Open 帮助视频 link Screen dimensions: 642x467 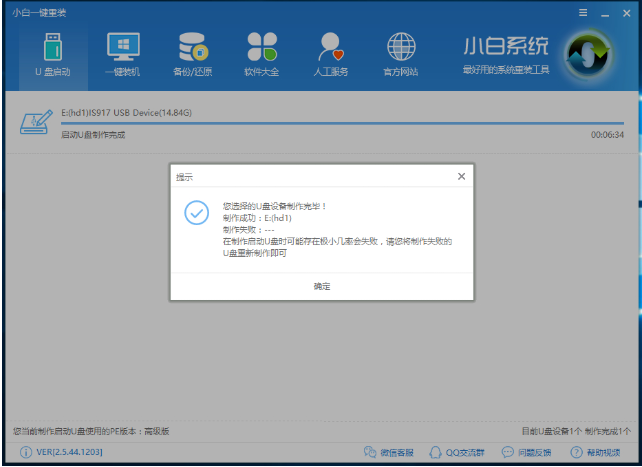pos(595,452)
